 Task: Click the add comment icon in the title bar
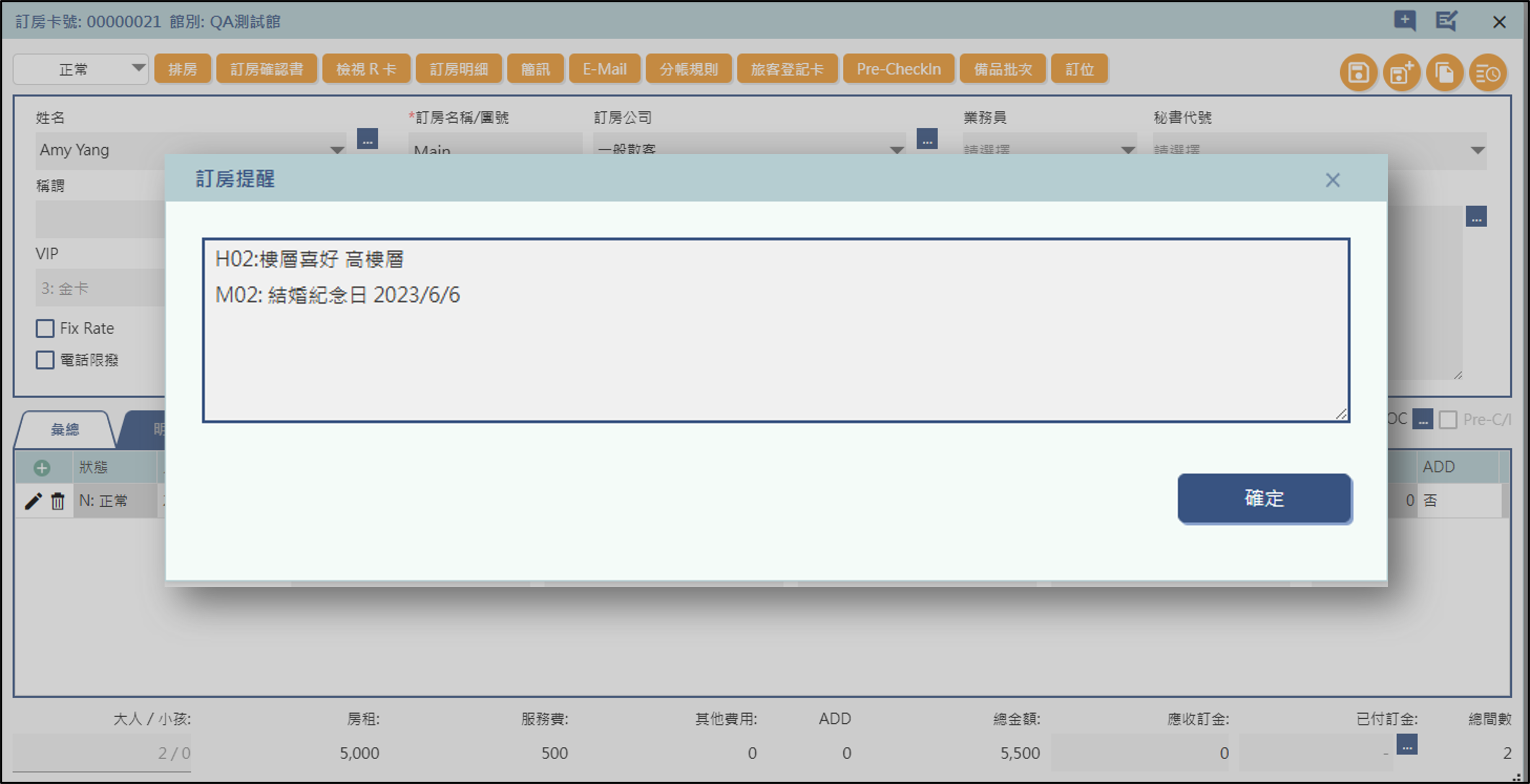click(1404, 21)
